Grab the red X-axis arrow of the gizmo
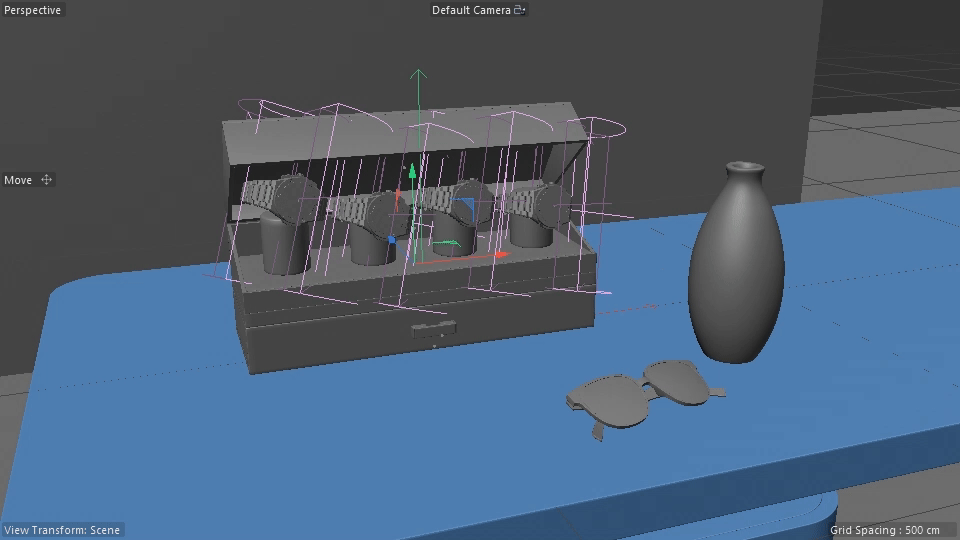The height and width of the screenshot is (540, 960). click(x=500, y=255)
